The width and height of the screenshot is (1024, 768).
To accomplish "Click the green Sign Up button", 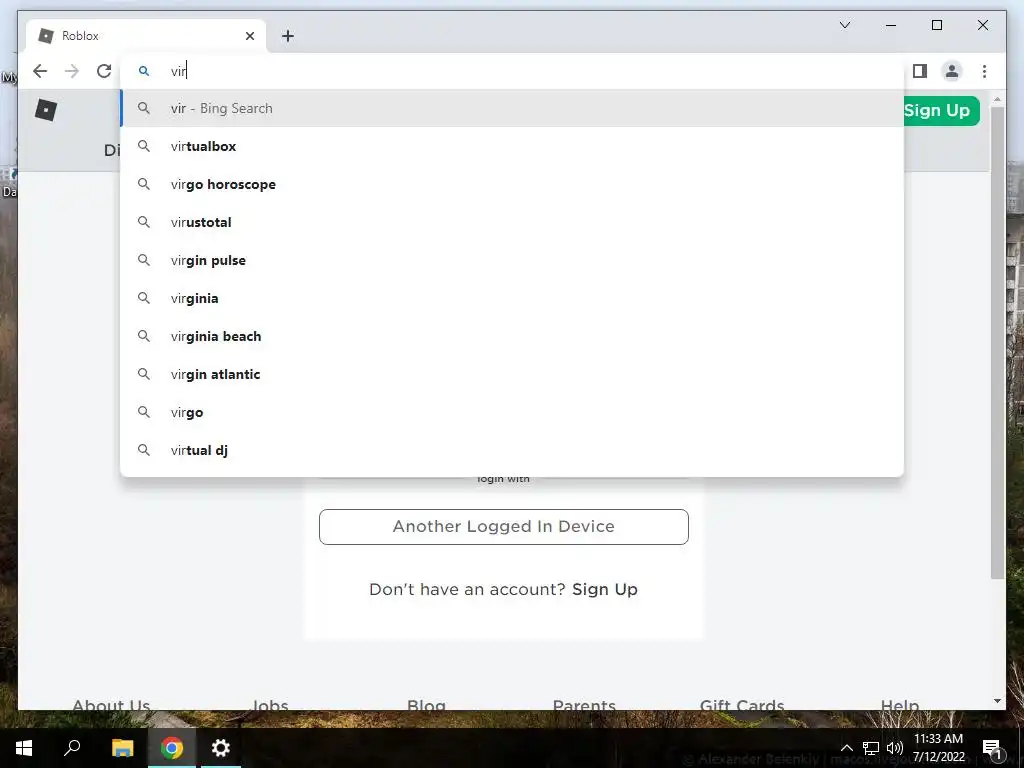I will click(x=941, y=110).
